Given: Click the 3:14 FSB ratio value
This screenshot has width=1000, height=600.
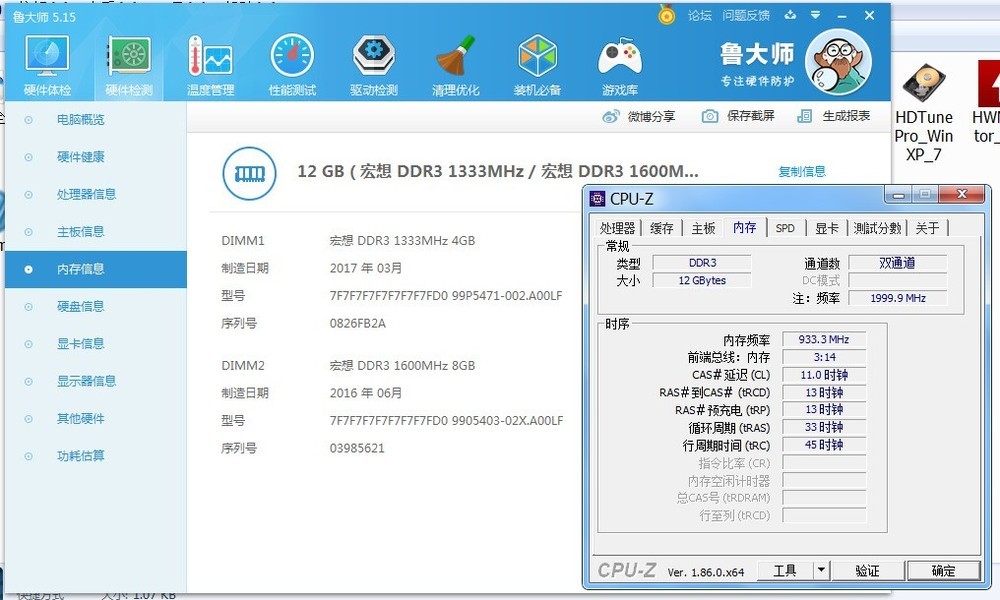Looking at the screenshot, I should pos(824,357).
